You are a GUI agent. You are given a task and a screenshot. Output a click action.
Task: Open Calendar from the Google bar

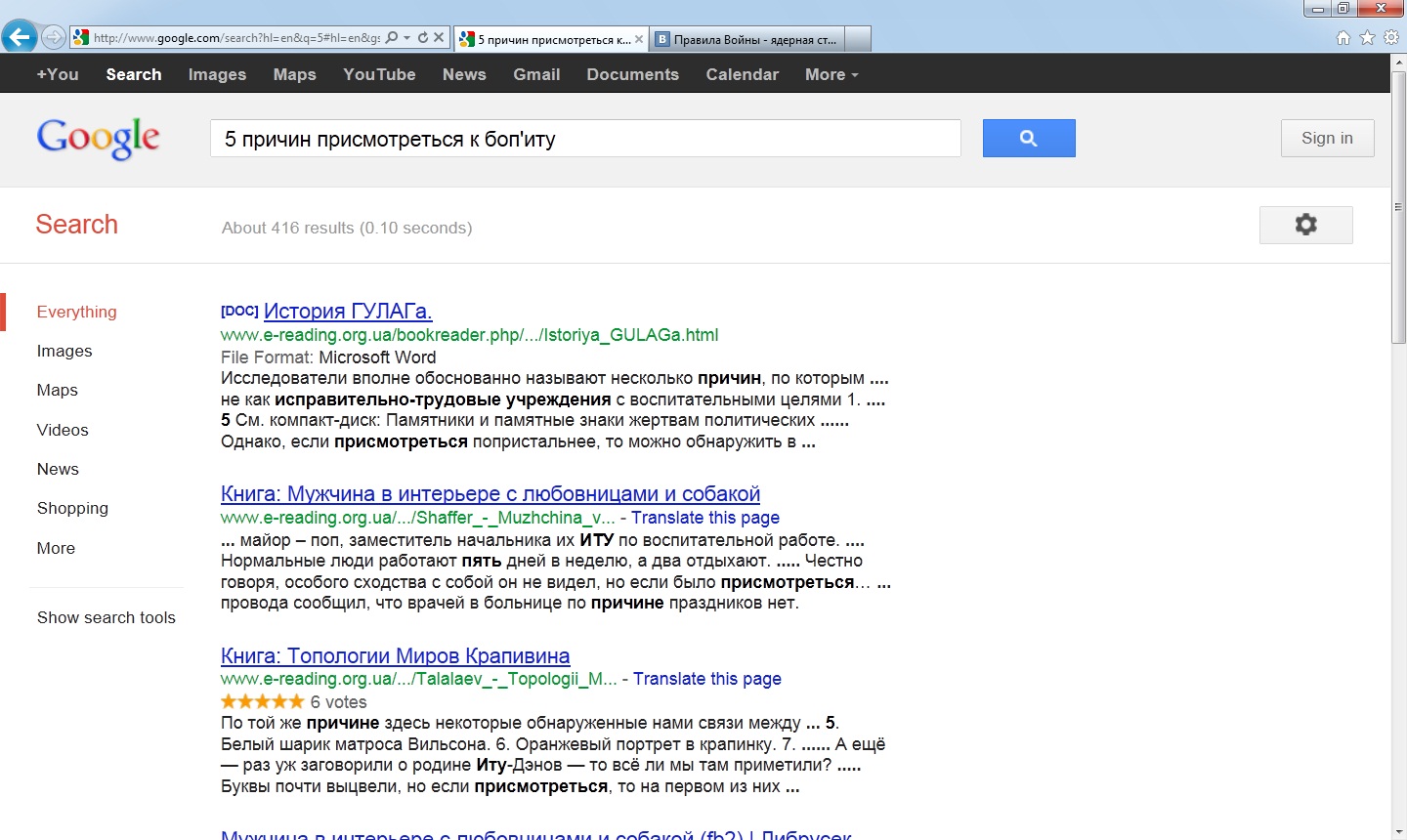tap(743, 74)
